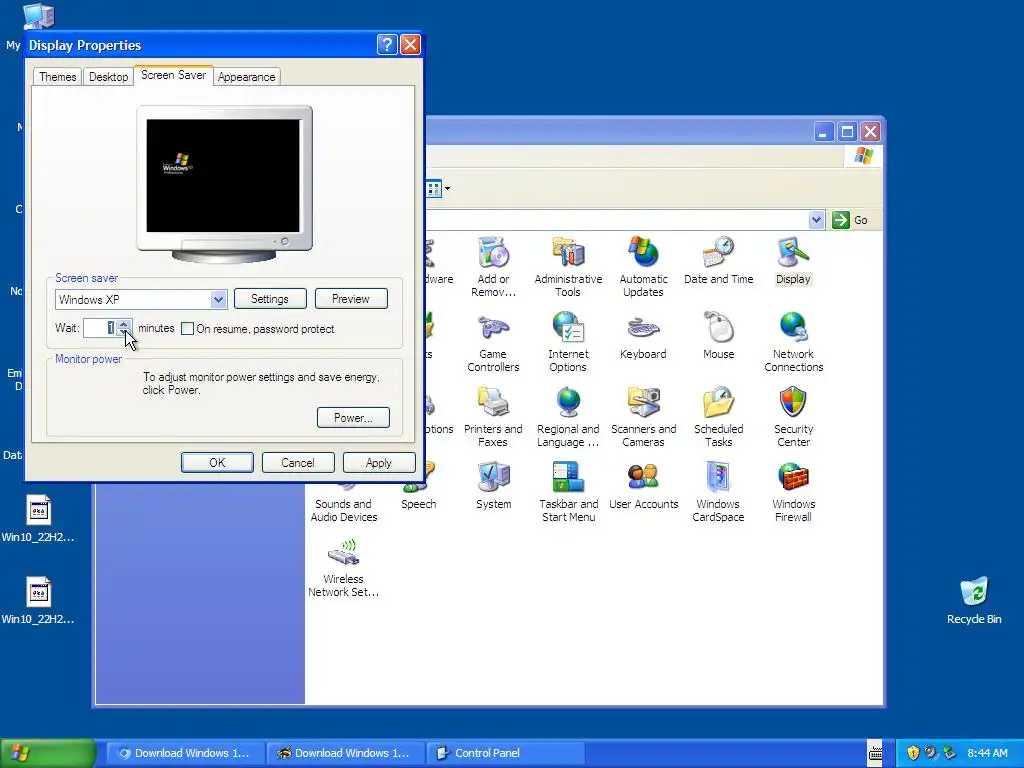
Task: Open Security Center shield icon
Action: click(x=793, y=417)
